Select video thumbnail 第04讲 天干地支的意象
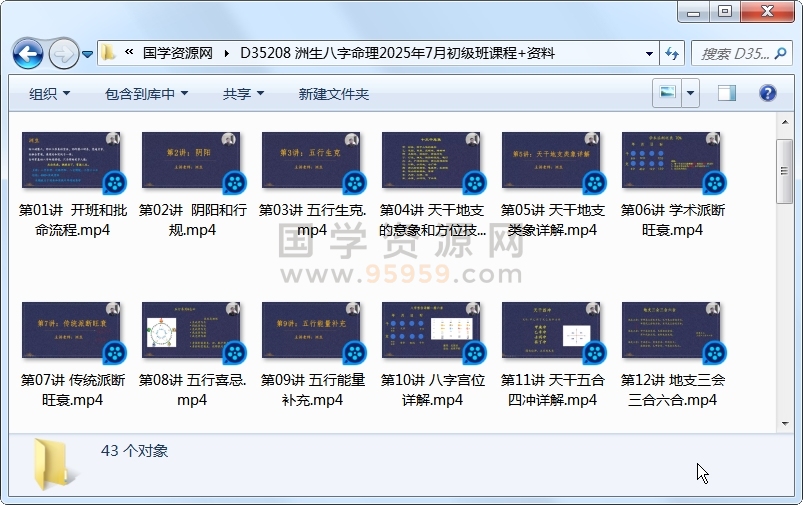Screen dimensions: 803x505 [x=432, y=162]
